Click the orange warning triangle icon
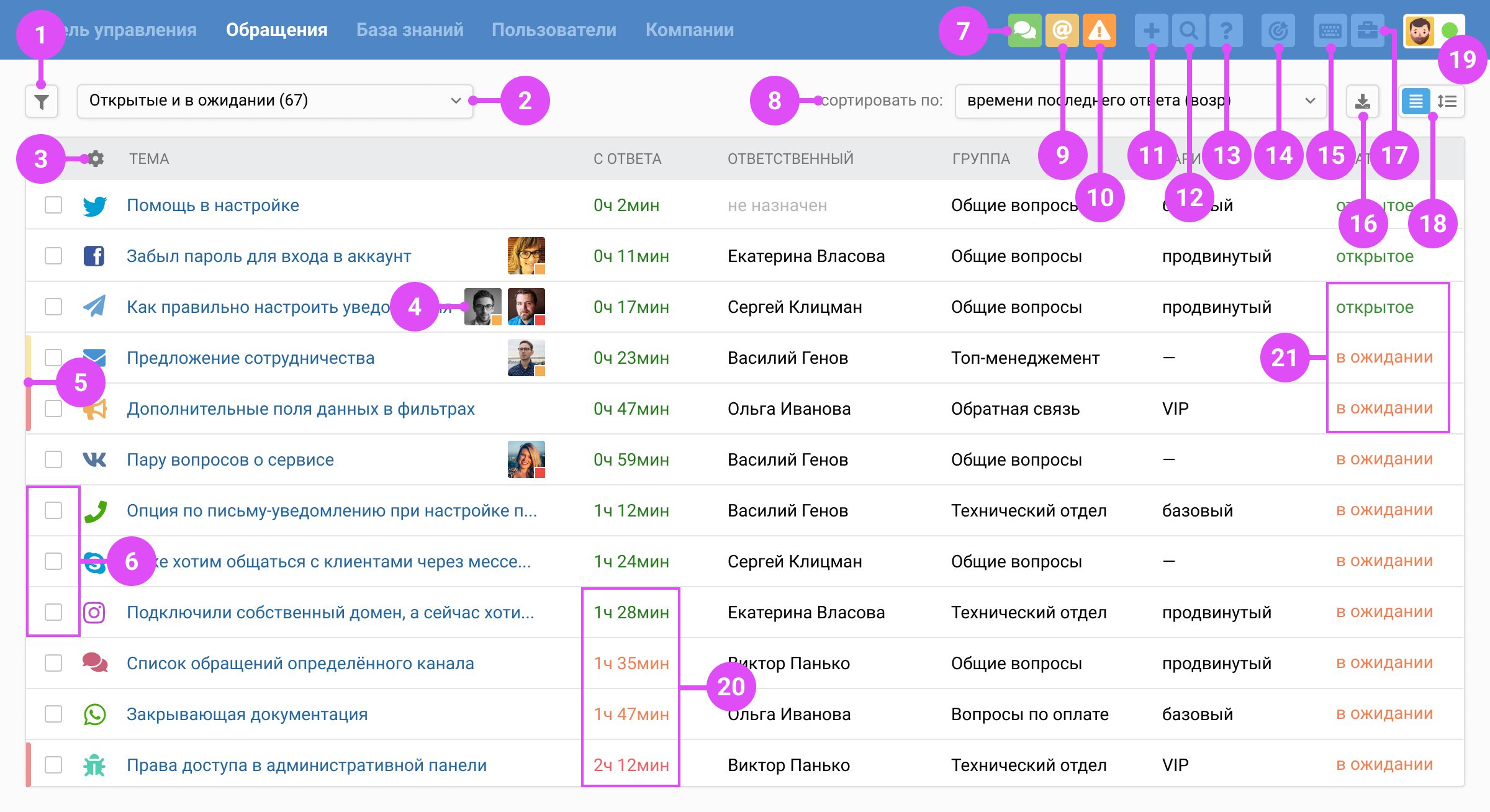1490x812 pixels. point(1099,30)
